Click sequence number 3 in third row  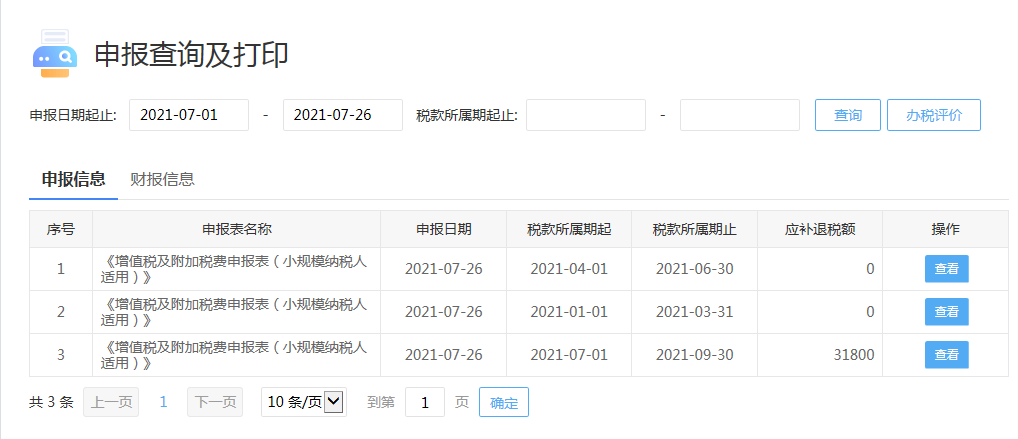[x=61, y=355]
